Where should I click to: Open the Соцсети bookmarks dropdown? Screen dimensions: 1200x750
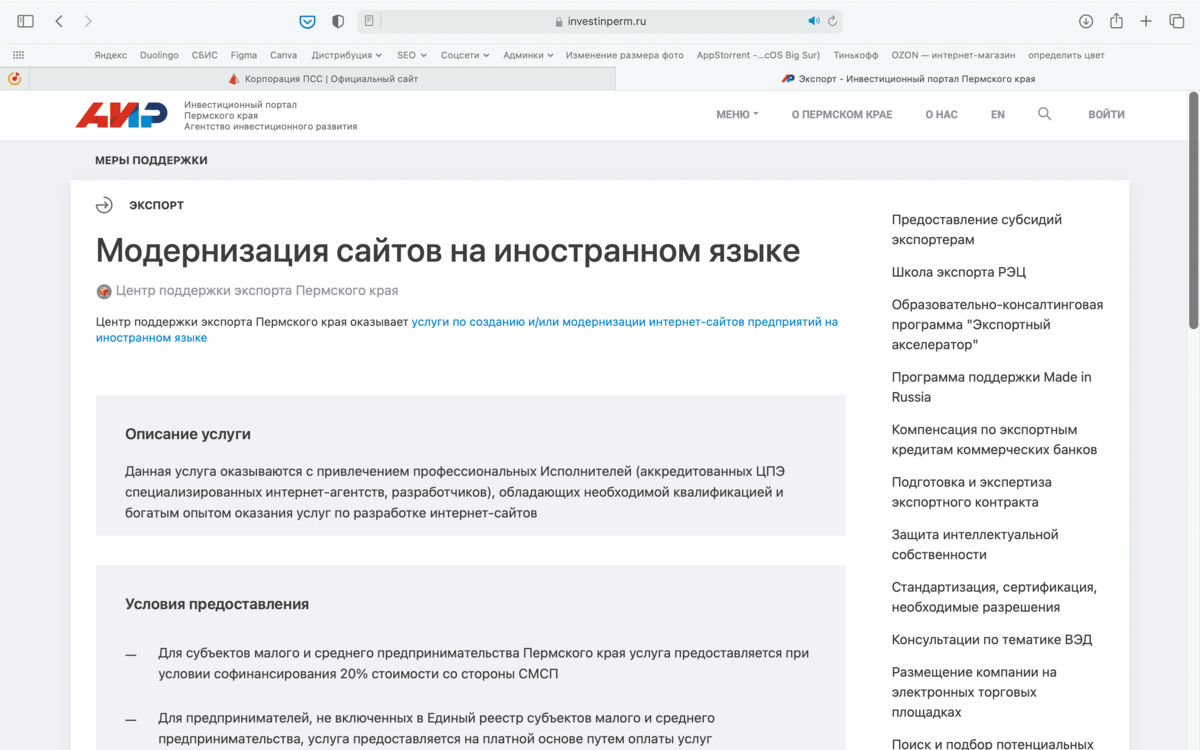[465, 55]
